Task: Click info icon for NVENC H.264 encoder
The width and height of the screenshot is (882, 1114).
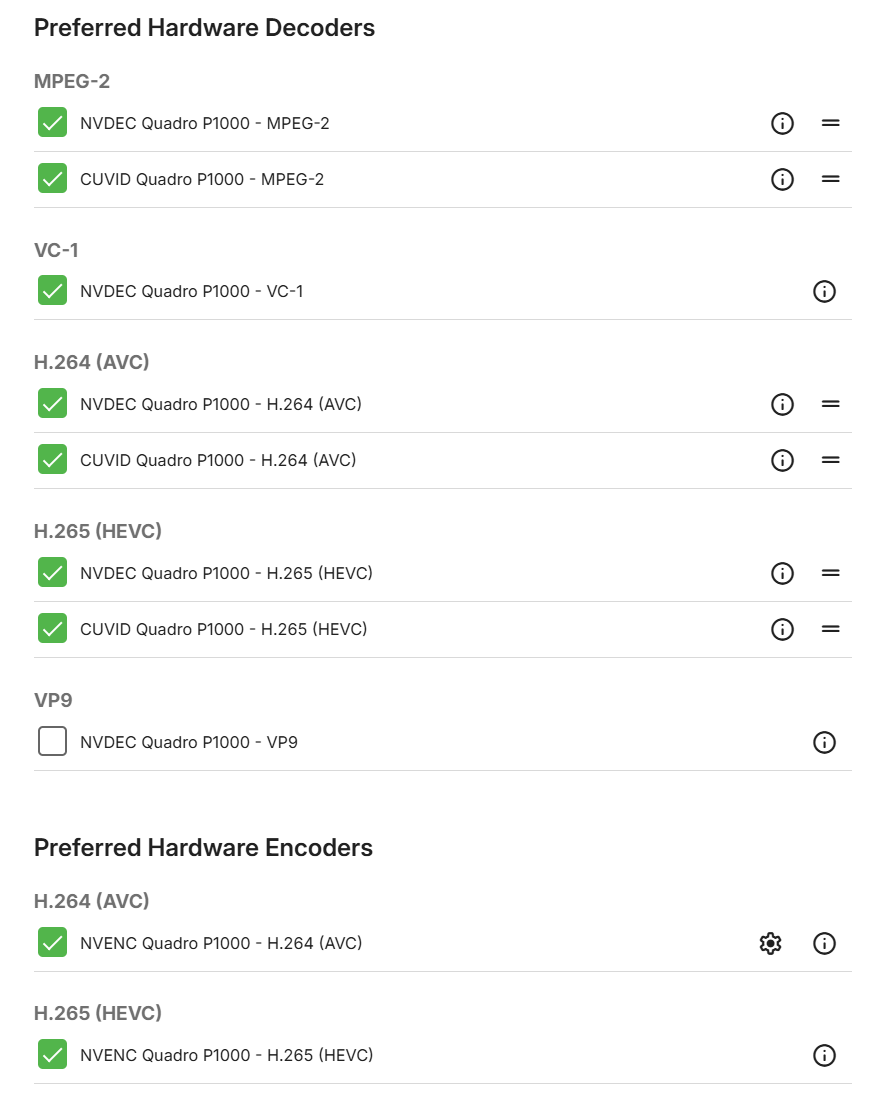Action: (824, 943)
